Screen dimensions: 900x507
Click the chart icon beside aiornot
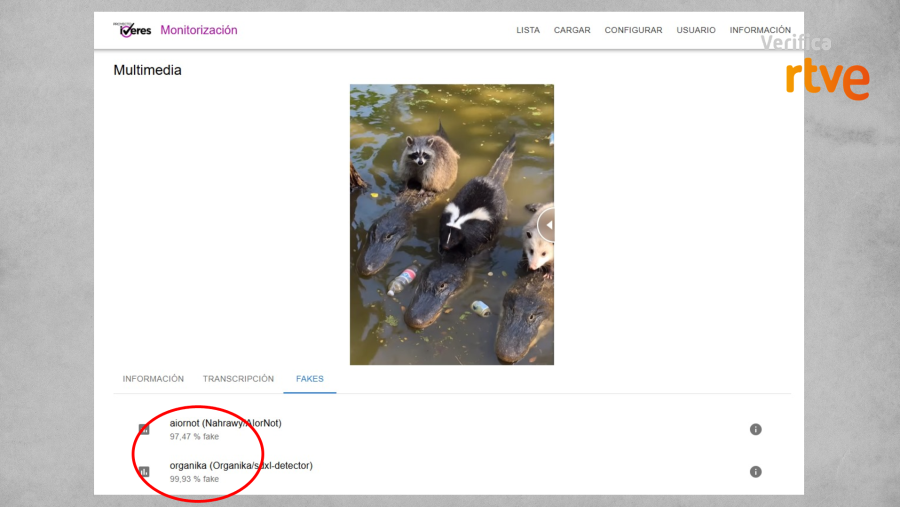(144, 430)
